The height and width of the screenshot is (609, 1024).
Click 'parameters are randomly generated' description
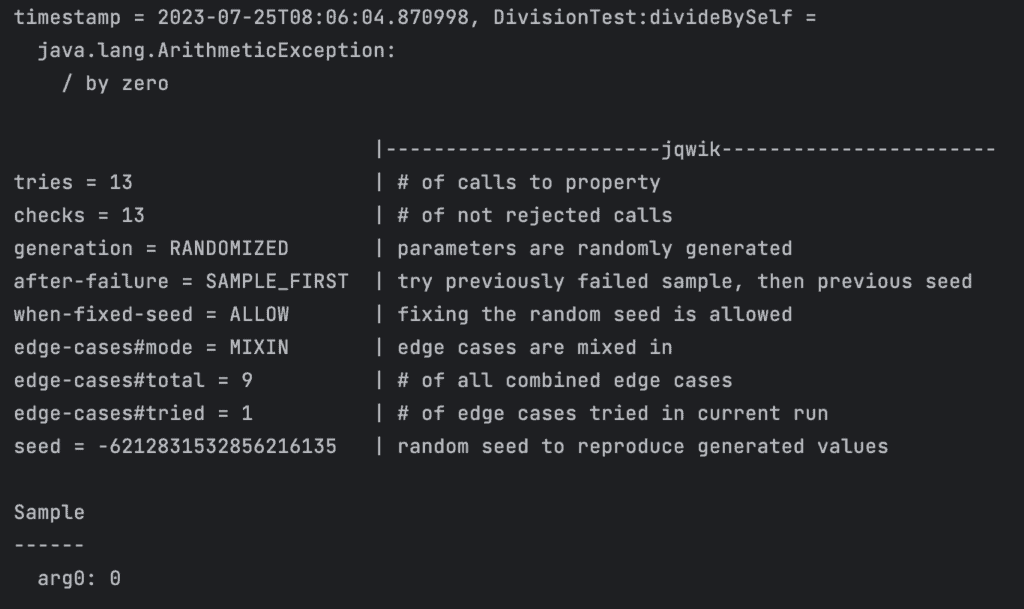click(x=594, y=249)
